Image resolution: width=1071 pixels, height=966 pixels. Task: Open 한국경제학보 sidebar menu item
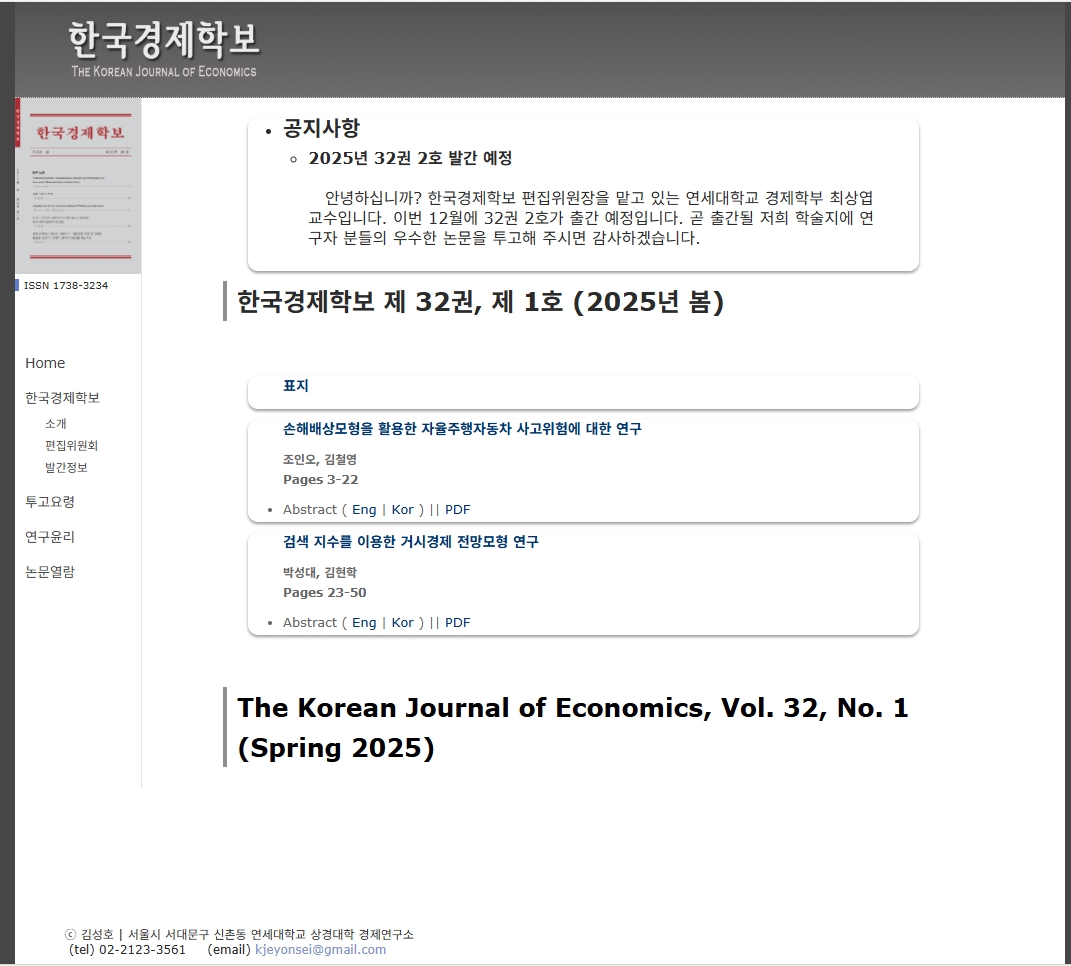click(62, 398)
